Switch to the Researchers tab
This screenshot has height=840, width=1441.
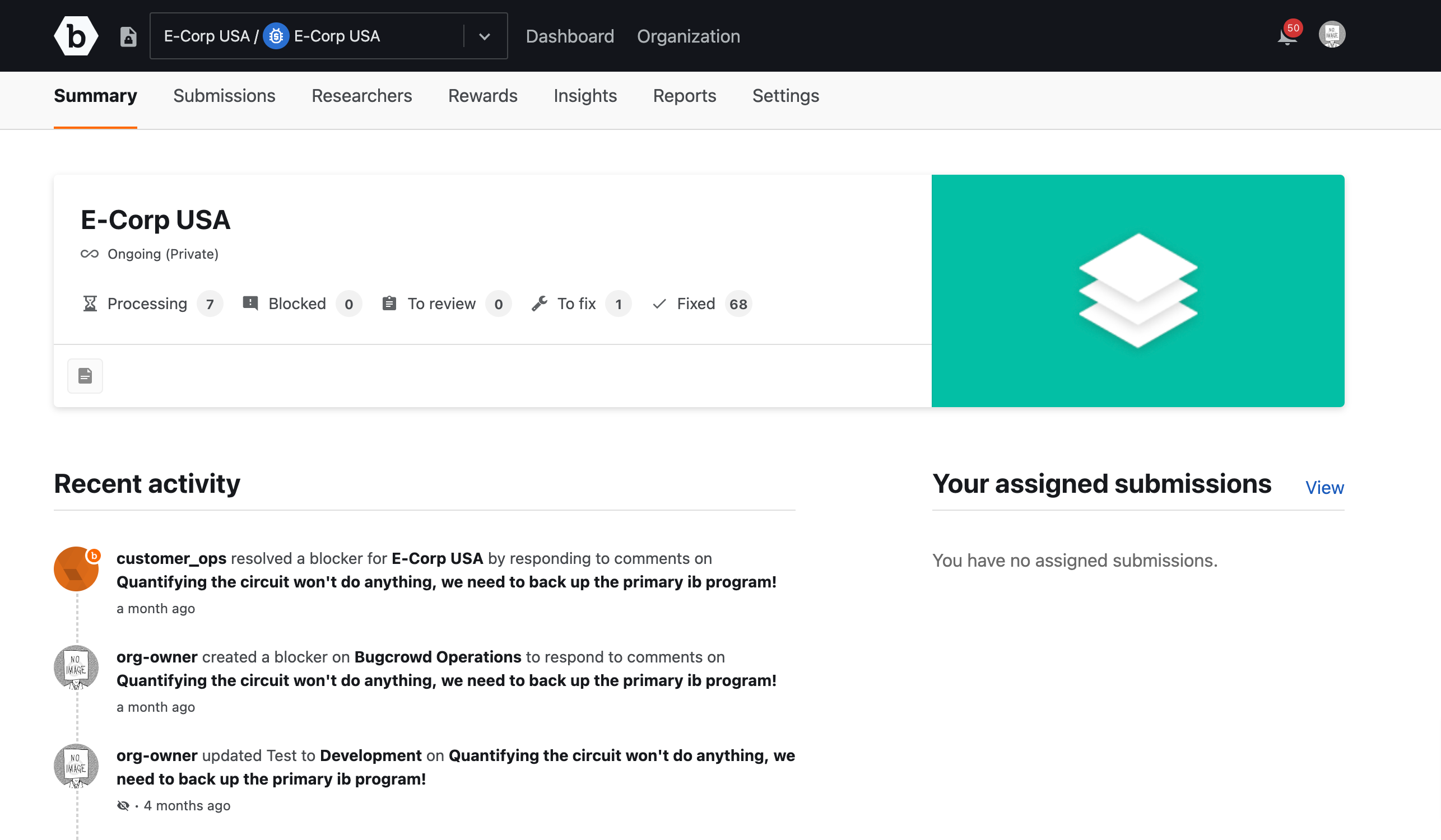(x=361, y=96)
